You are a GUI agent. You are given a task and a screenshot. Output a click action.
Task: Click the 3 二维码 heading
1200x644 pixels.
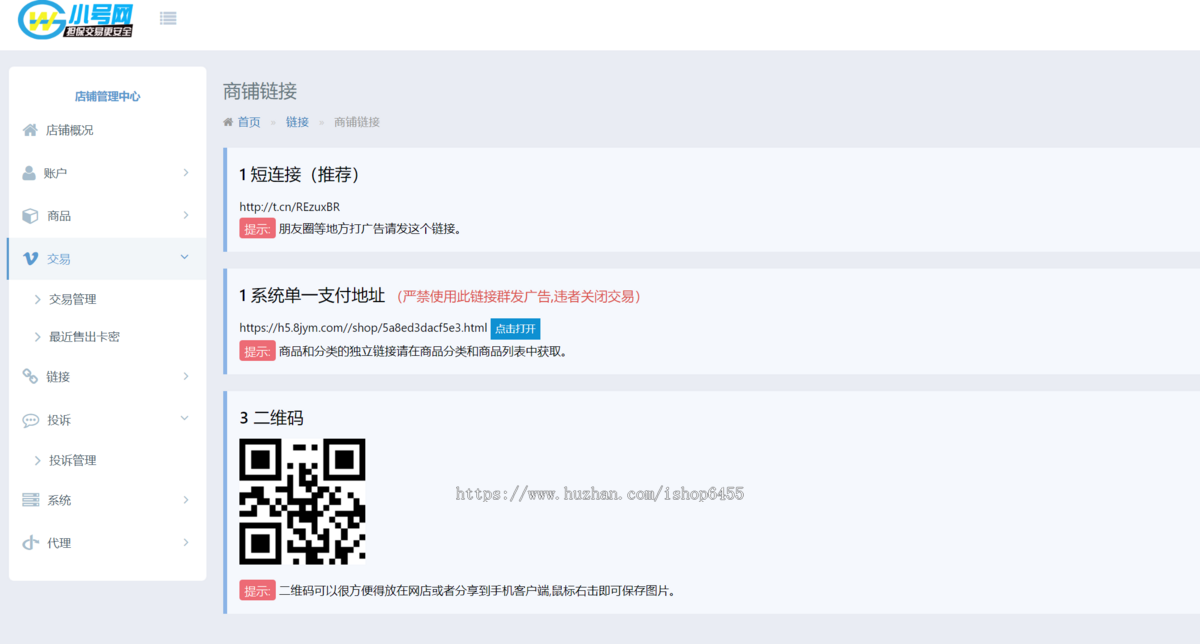coord(271,418)
